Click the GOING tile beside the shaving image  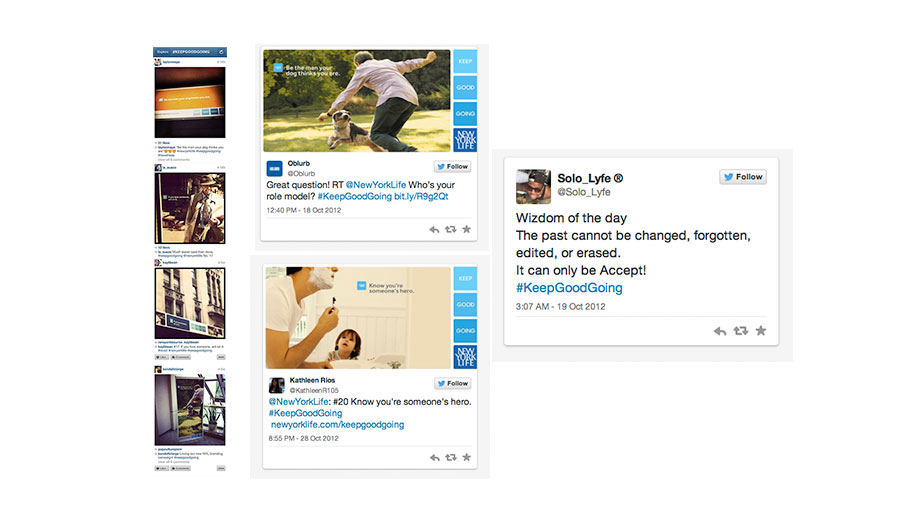[465, 331]
